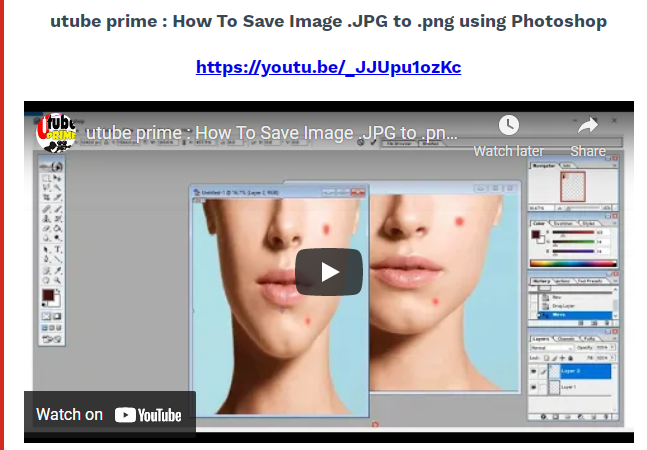Click the page heading about saving JPG to png
The width and height of the screenshot is (647, 450).
click(328, 21)
